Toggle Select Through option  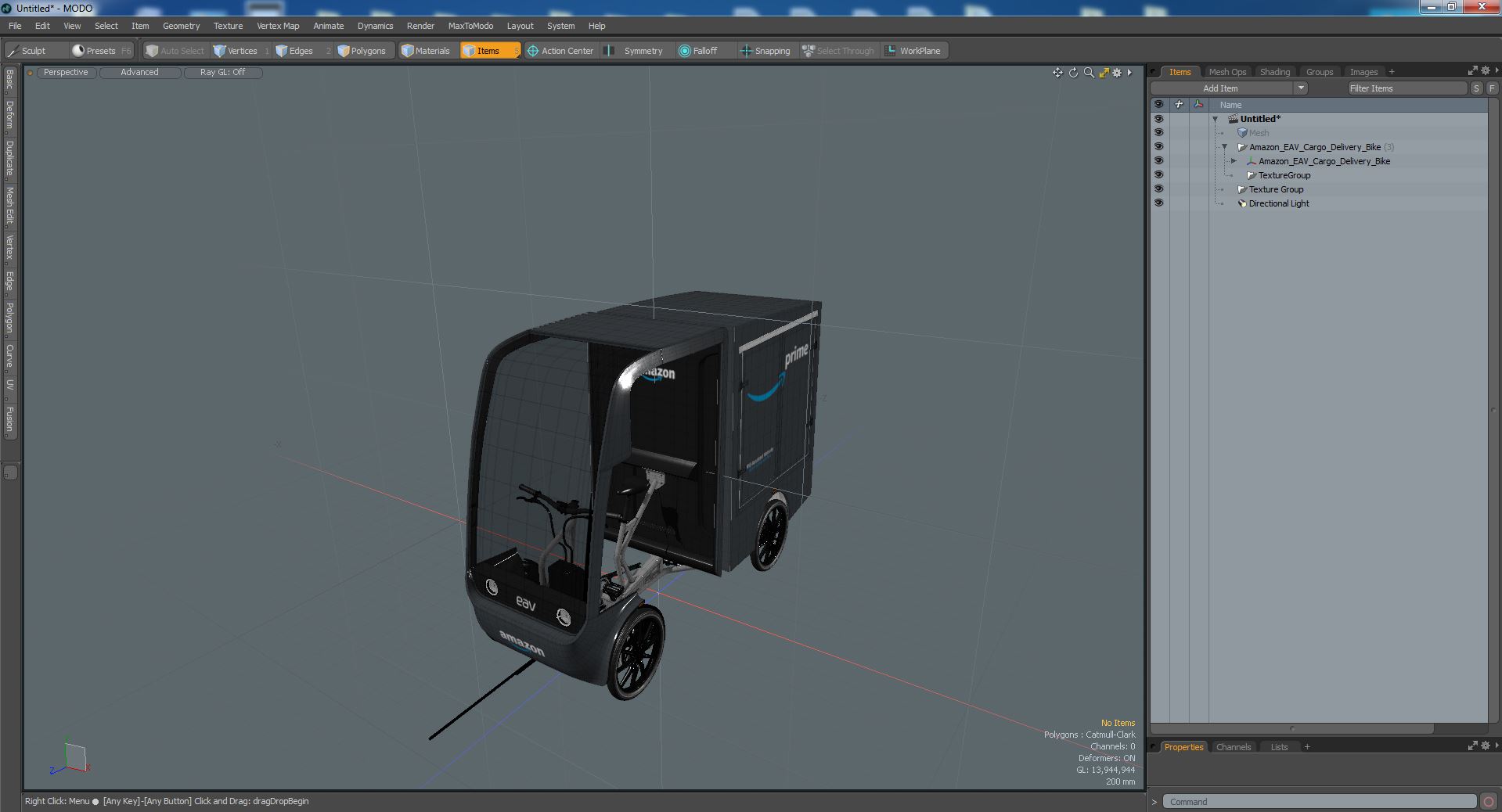(x=838, y=51)
